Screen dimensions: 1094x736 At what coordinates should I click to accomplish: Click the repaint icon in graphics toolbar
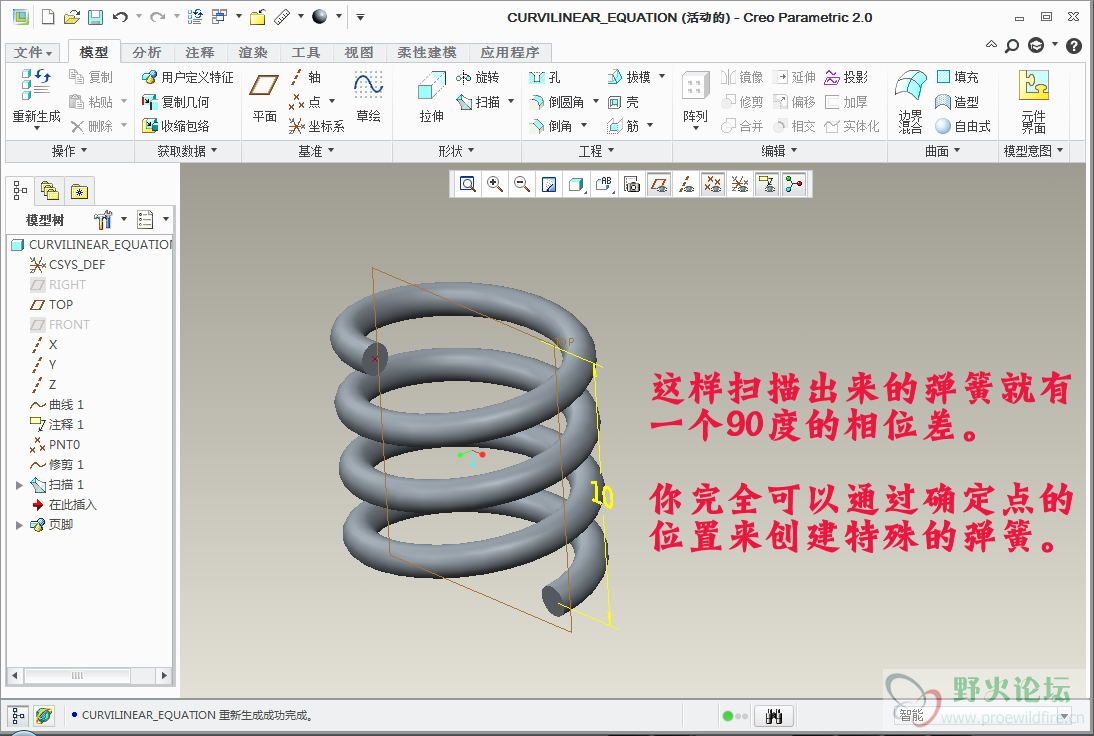(x=549, y=184)
